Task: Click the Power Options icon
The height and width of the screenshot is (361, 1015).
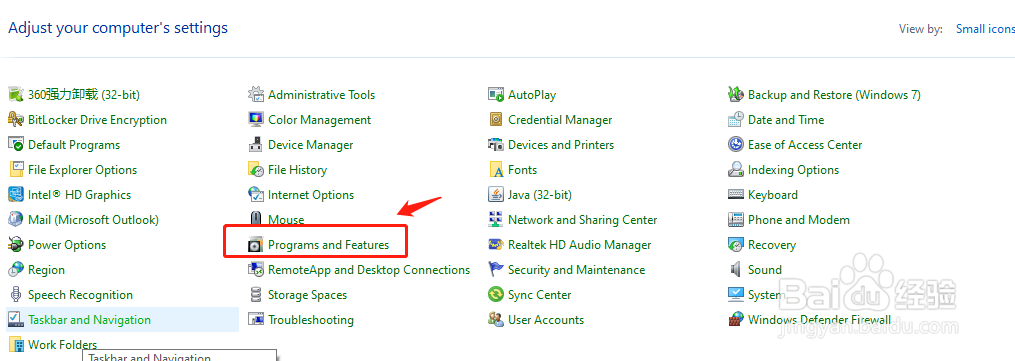Action: click(x=16, y=245)
